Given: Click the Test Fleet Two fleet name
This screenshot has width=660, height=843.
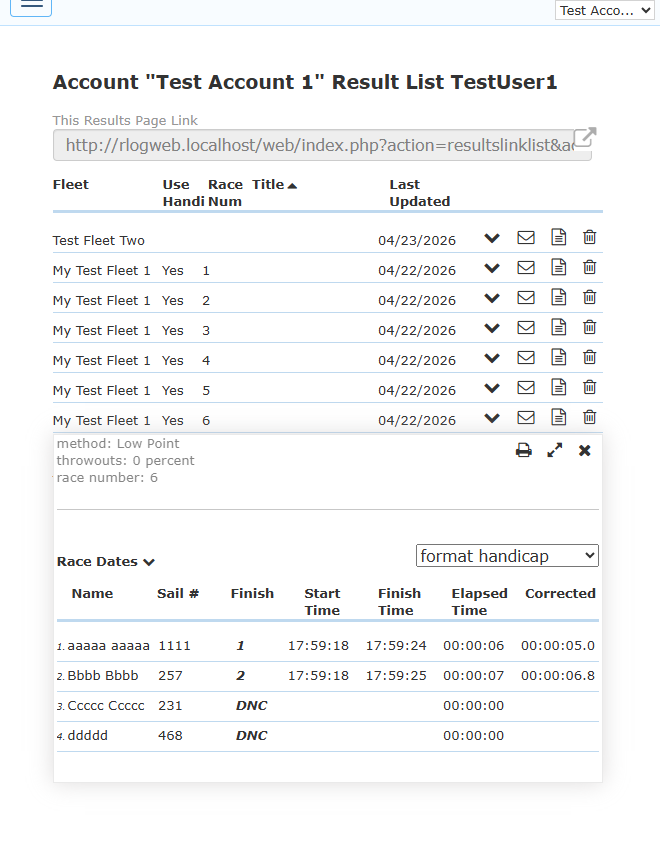Looking at the screenshot, I should [x=99, y=240].
